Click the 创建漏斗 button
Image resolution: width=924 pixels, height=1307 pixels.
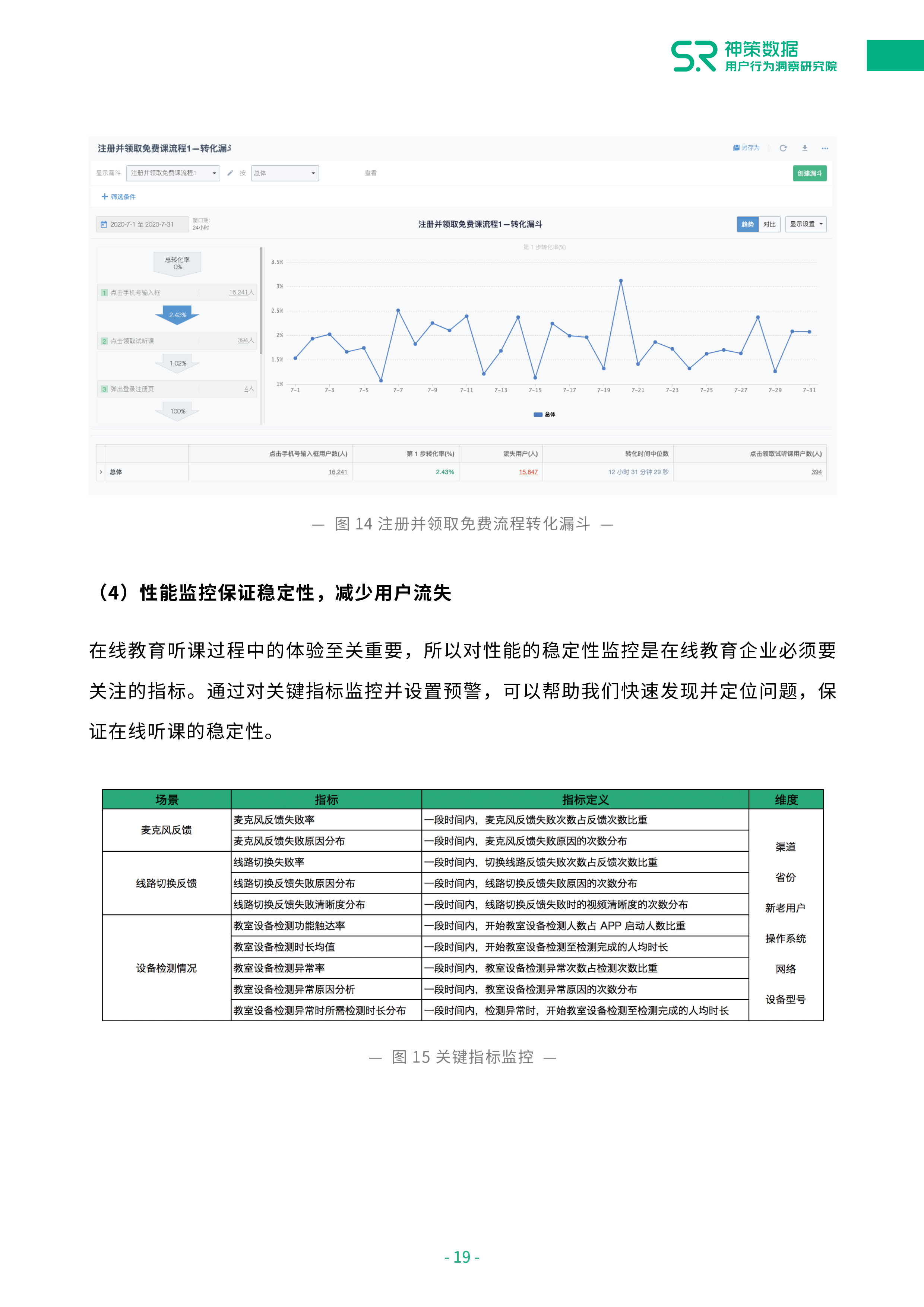(810, 173)
